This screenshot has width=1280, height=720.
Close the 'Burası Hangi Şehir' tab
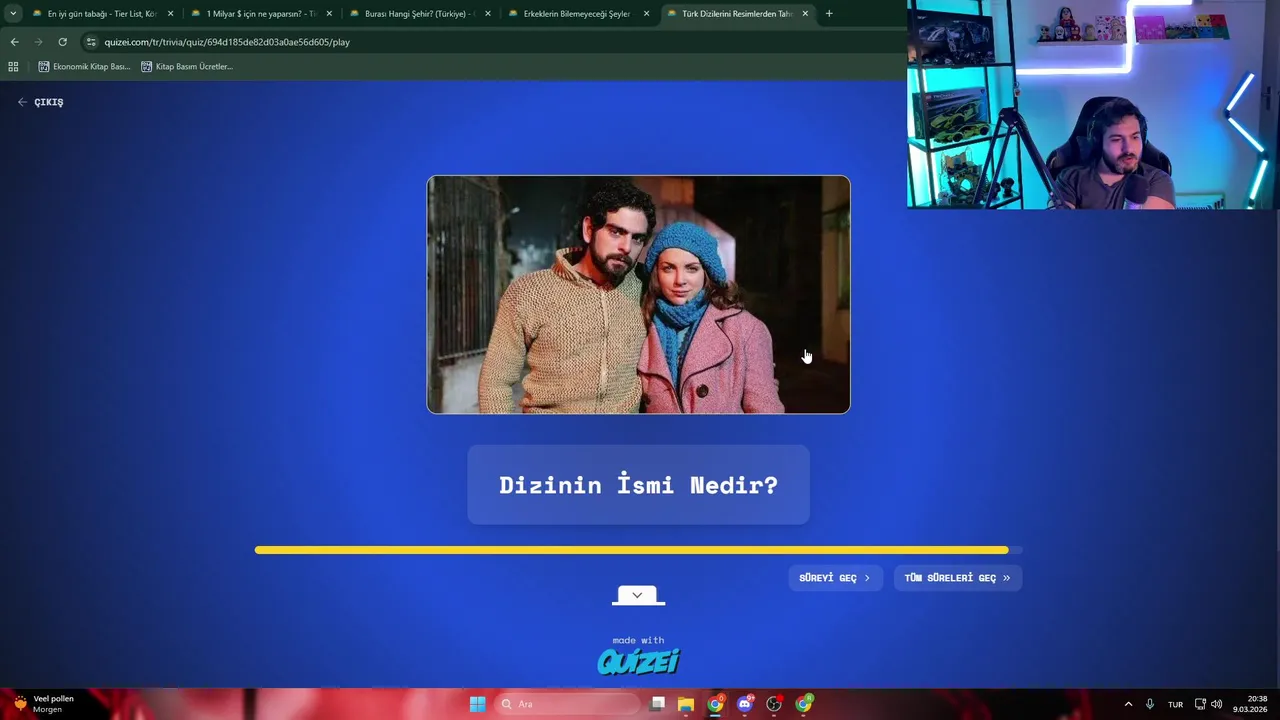click(x=487, y=14)
